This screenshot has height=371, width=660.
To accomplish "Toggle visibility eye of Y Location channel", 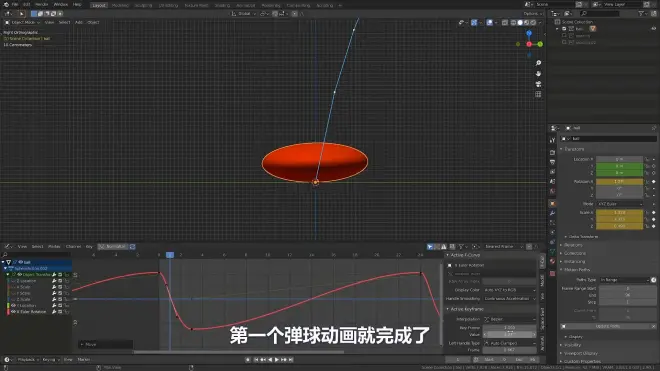I will tap(13, 306).
